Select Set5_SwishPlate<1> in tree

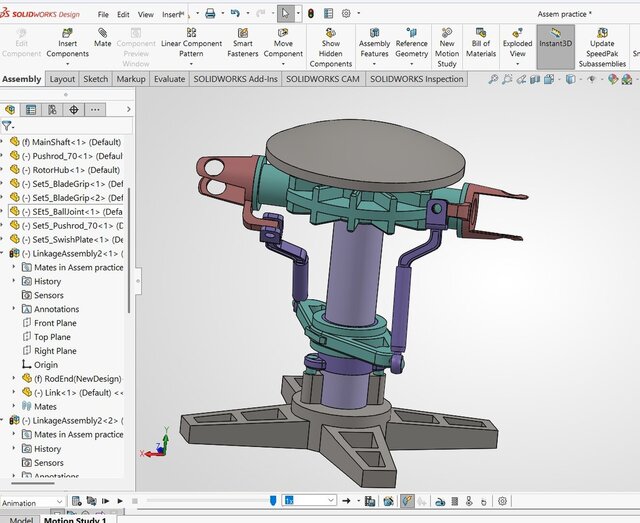tap(67, 239)
